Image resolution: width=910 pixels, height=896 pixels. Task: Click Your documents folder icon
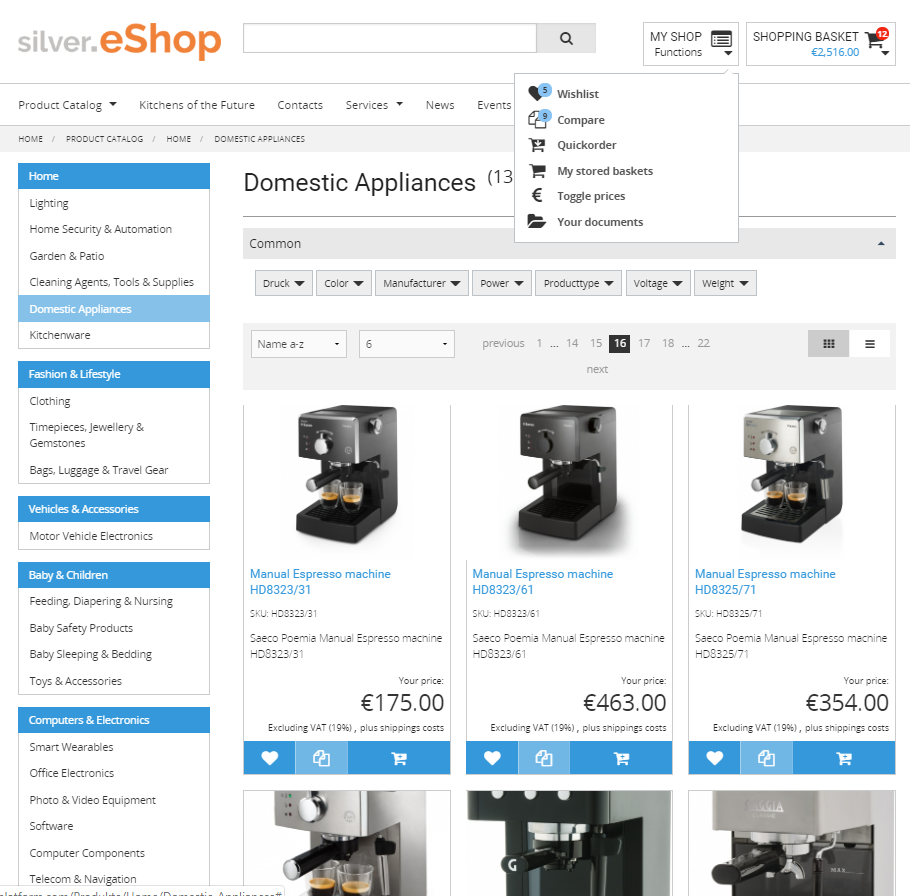(x=537, y=221)
